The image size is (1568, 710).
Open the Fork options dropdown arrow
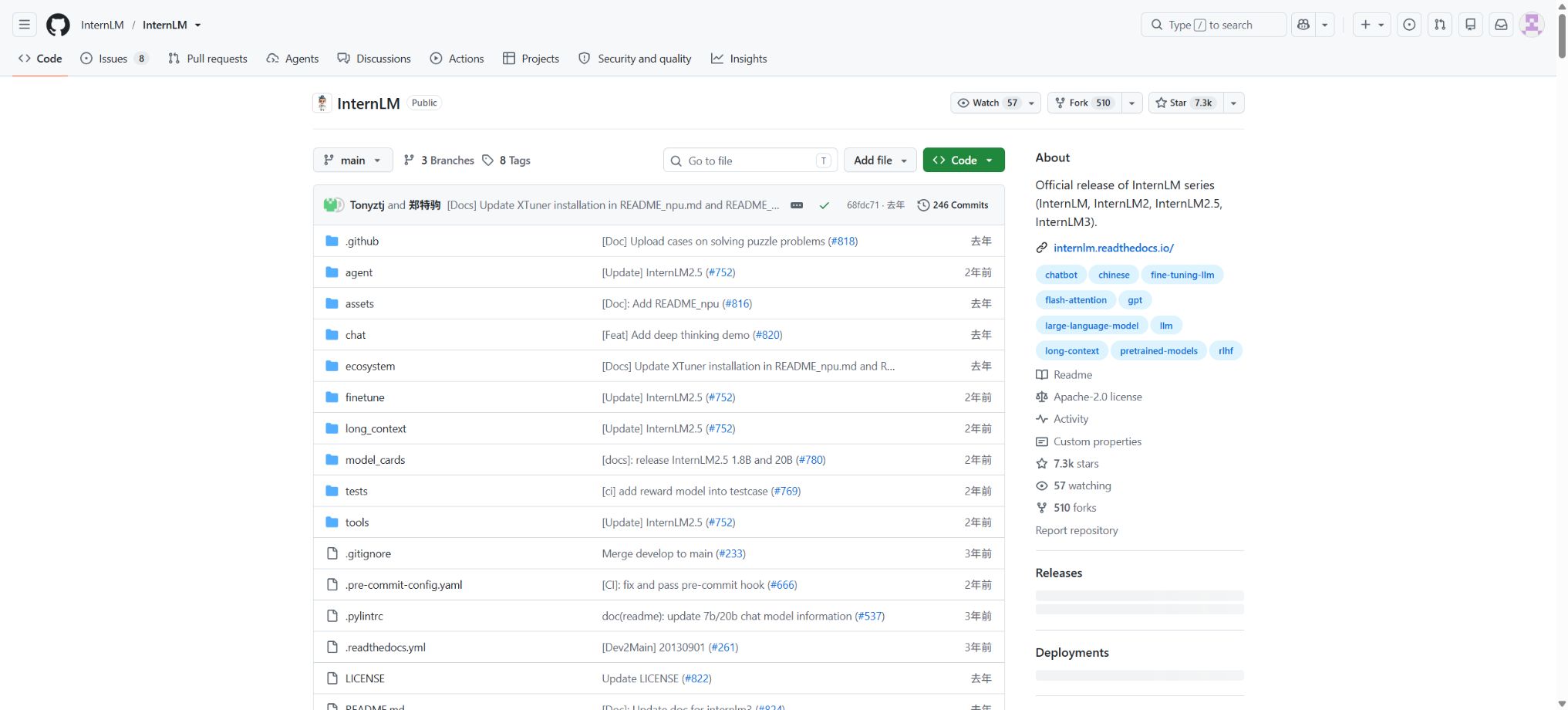[x=1131, y=103]
